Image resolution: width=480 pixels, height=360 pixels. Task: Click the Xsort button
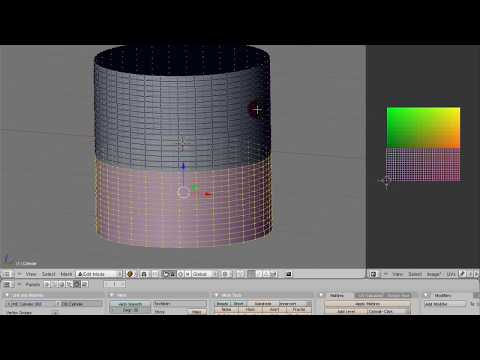click(275, 310)
